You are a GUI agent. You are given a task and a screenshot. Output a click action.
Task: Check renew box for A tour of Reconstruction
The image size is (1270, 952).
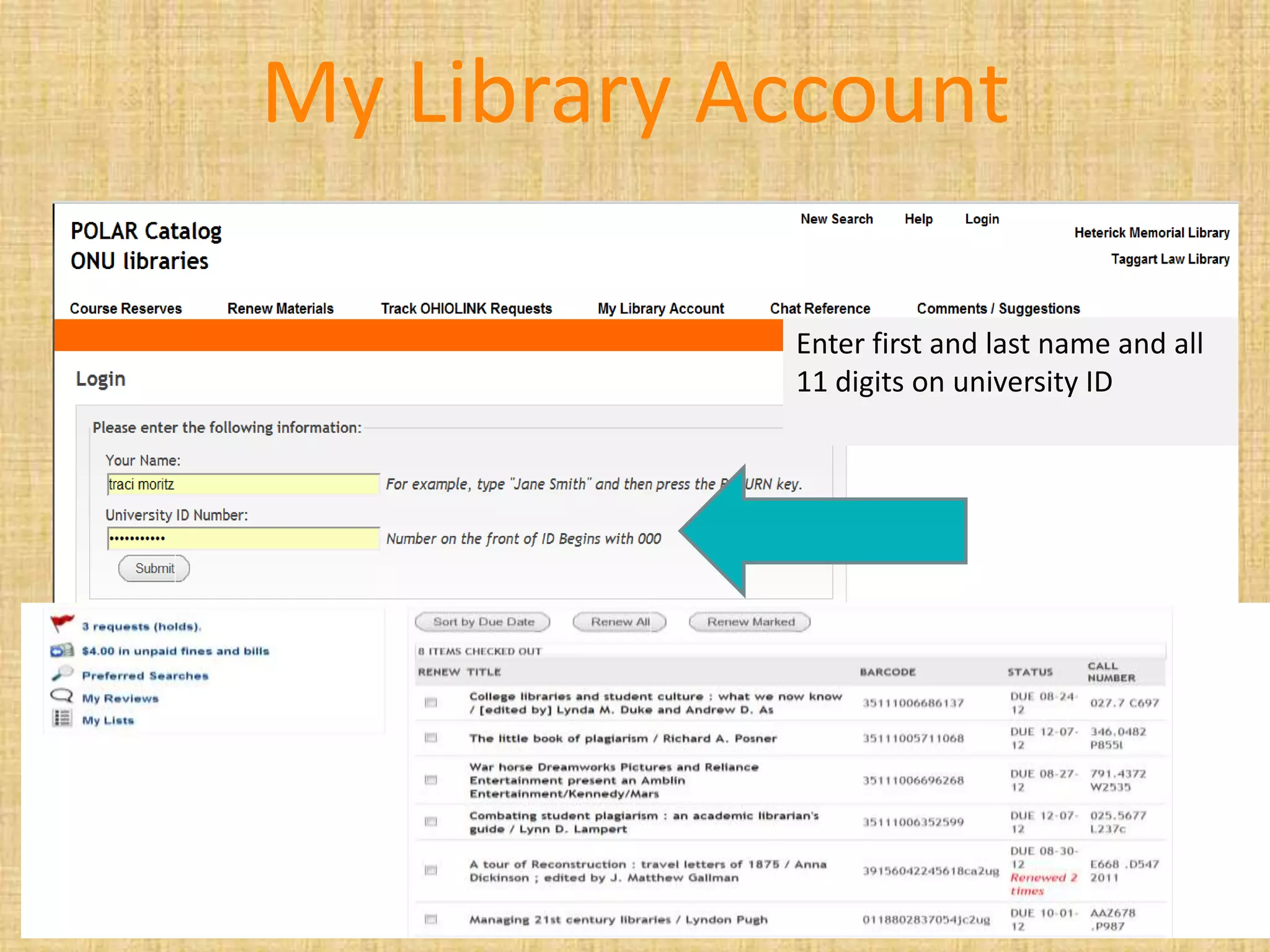pos(431,870)
